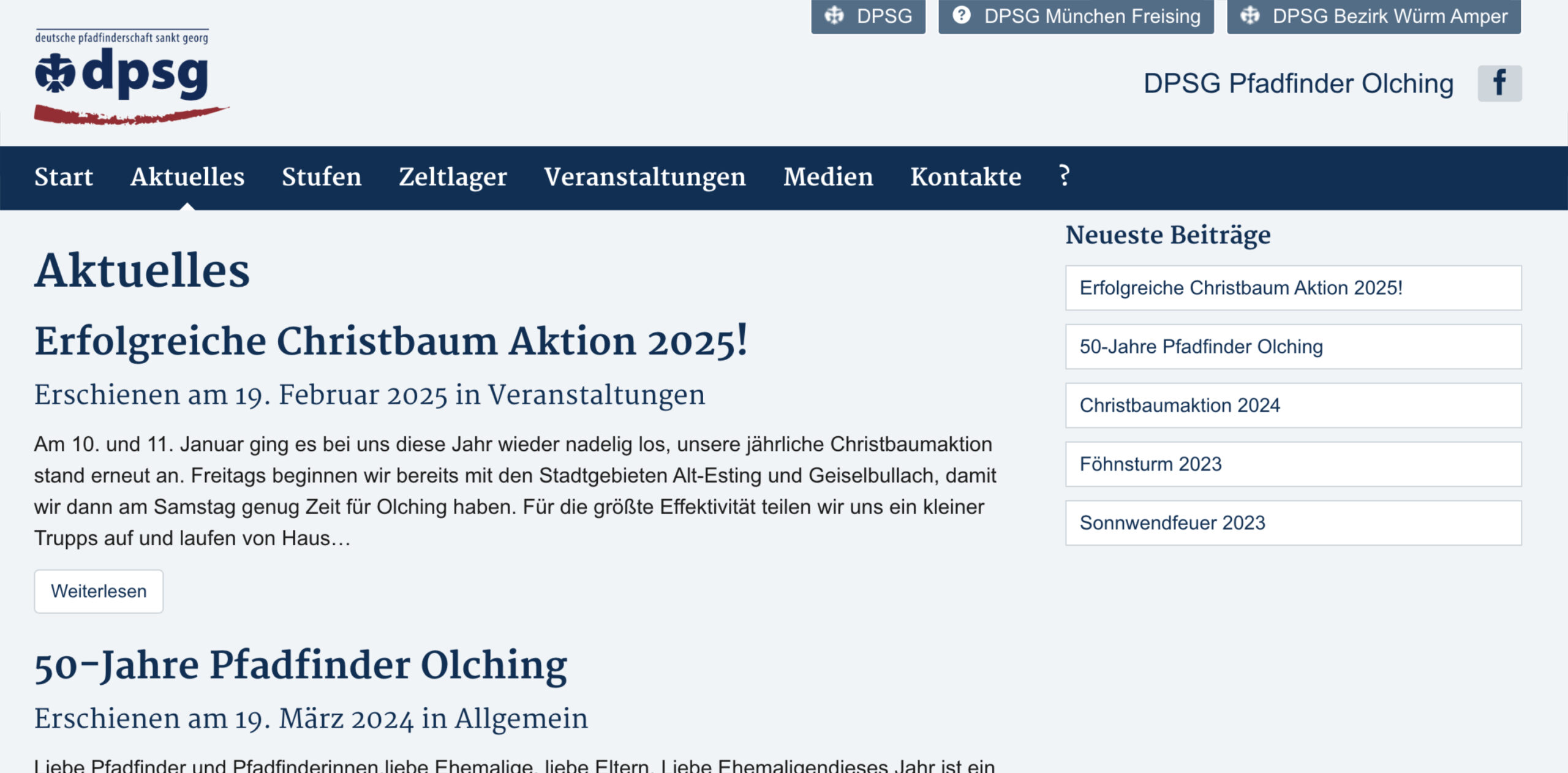Image resolution: width=1568 pixels, height=773 pixels.
Task: Click the Weiterlesen button
Action: tap(99, 591)
